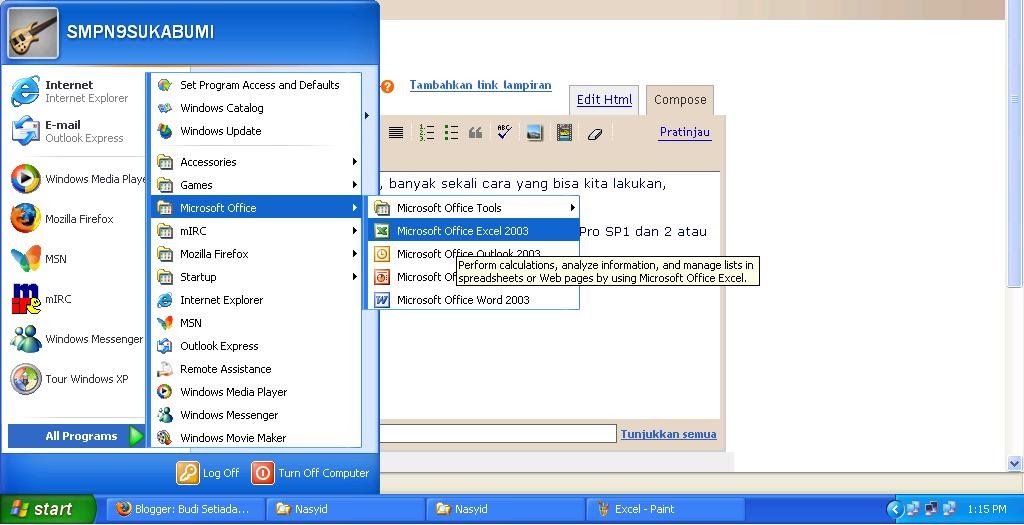Image resolution: width=1024 pixels, height=525 pixels.
Task: Click Tunjukkan semua link
Action: (x=668, y=434)
